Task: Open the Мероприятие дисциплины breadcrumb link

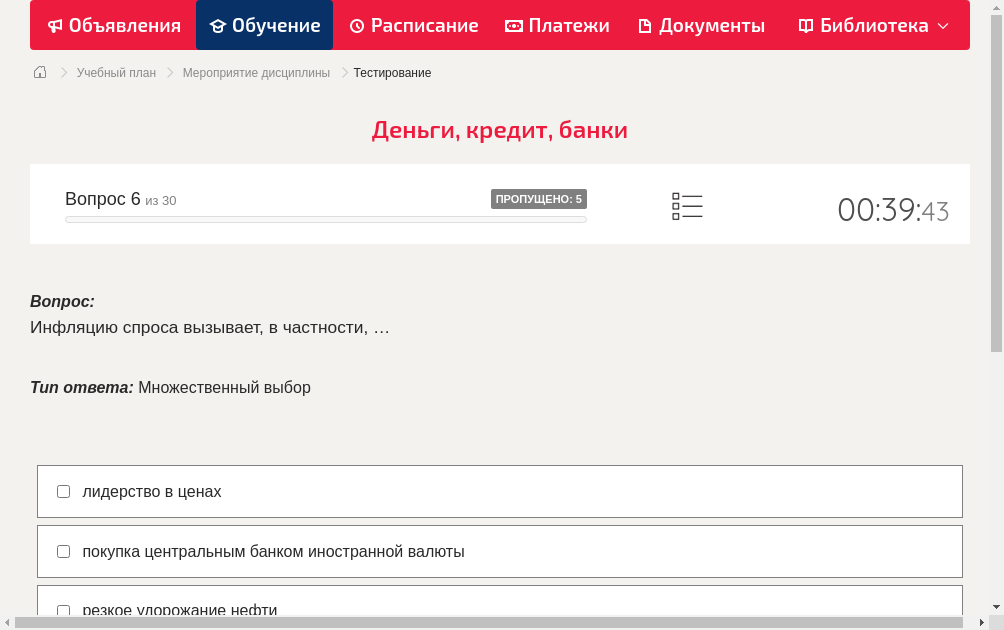Action: point(256,72)
